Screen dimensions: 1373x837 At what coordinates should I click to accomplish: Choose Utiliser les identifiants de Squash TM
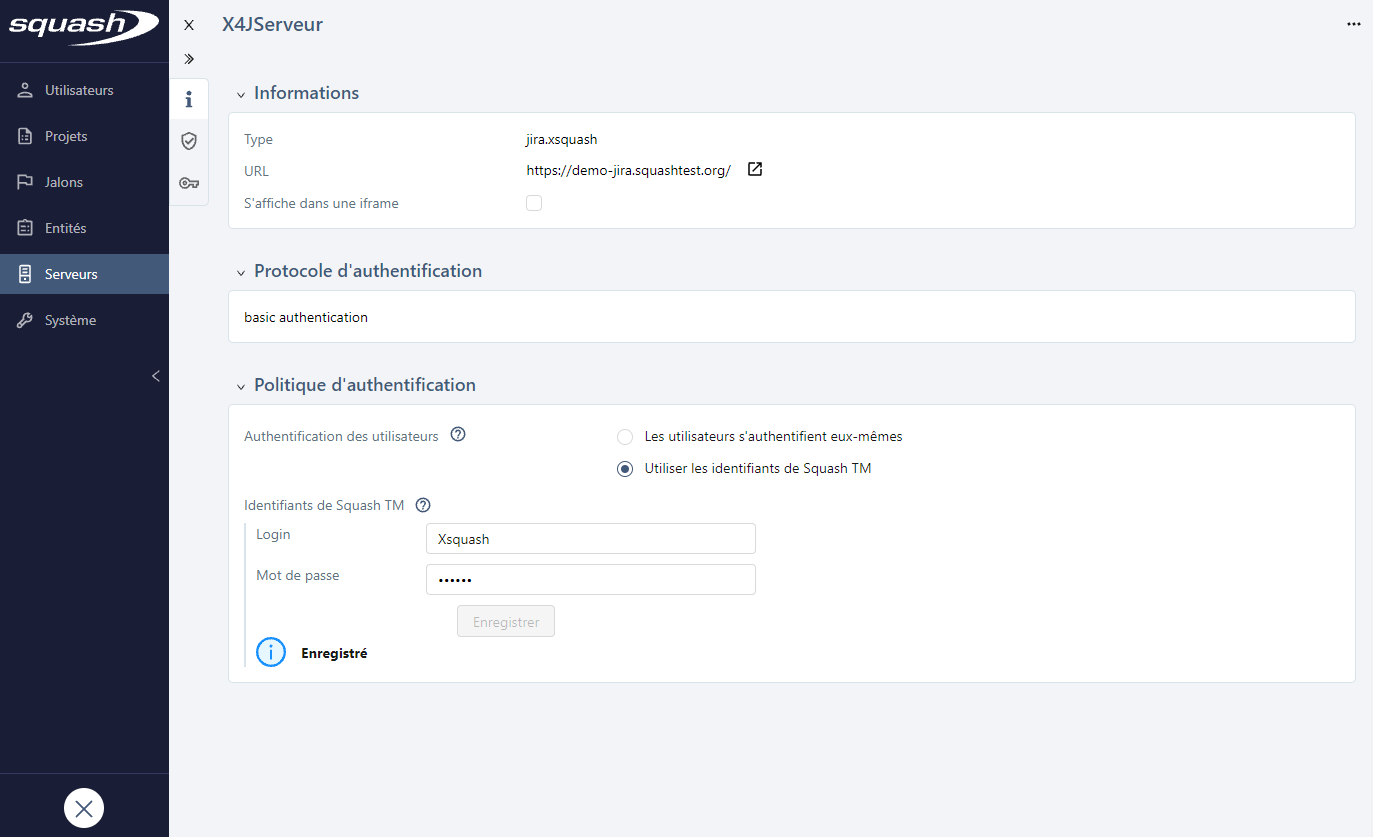click(x=625, y=468)
